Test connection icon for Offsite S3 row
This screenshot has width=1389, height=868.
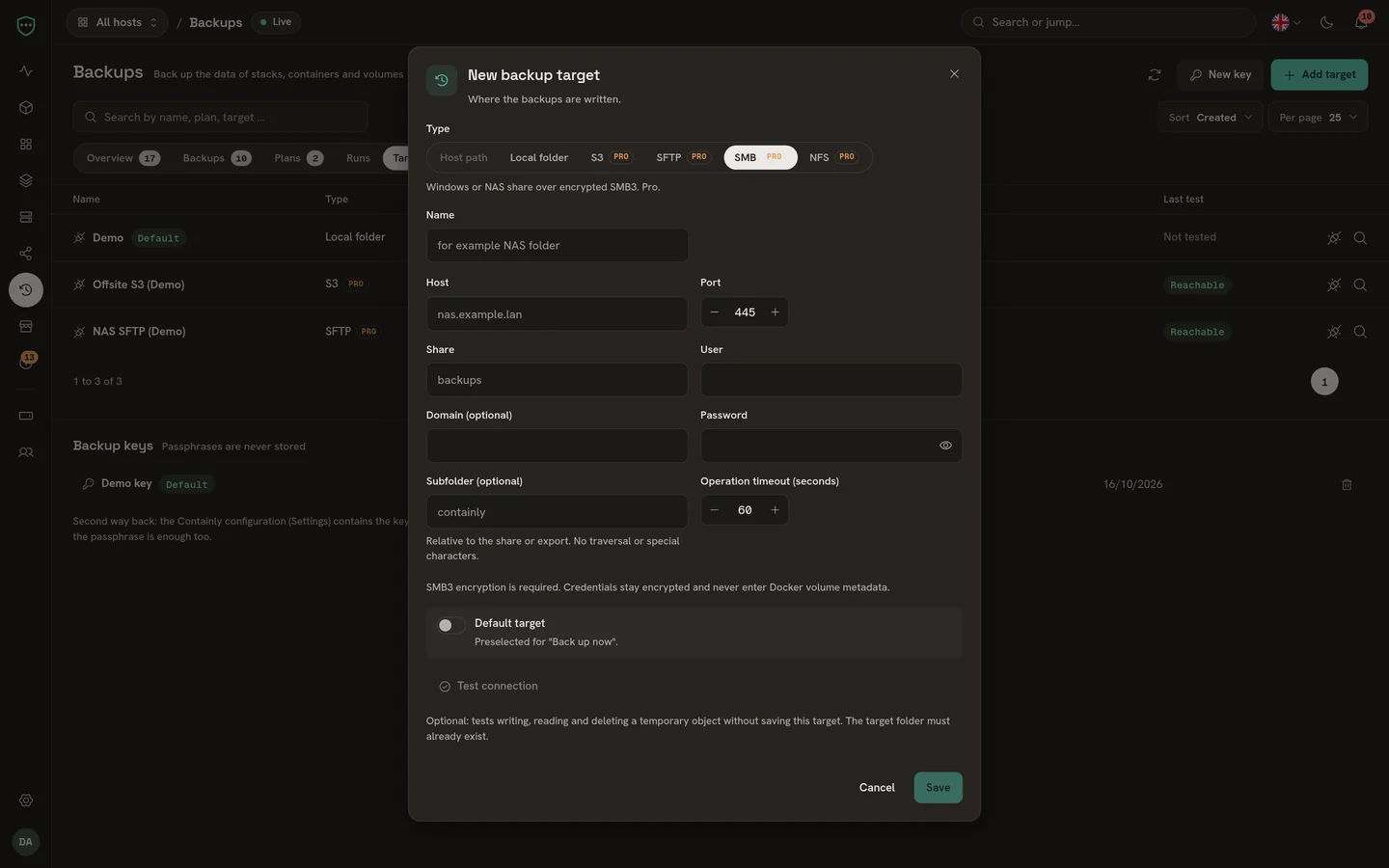coord(1334,285)
